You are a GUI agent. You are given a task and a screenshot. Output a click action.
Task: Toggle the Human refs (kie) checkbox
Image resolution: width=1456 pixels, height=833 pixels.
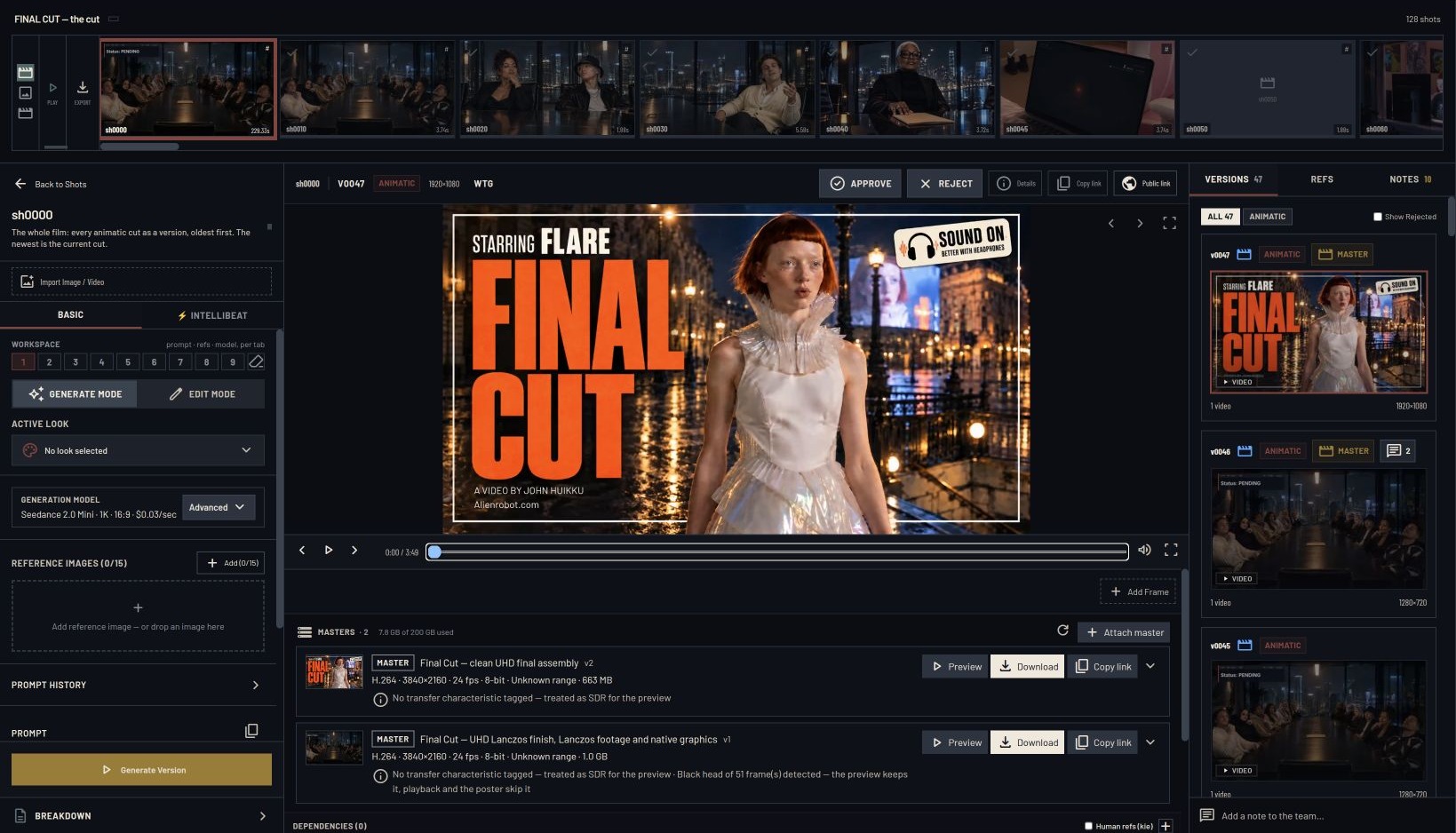click(x=1088, y=826)
